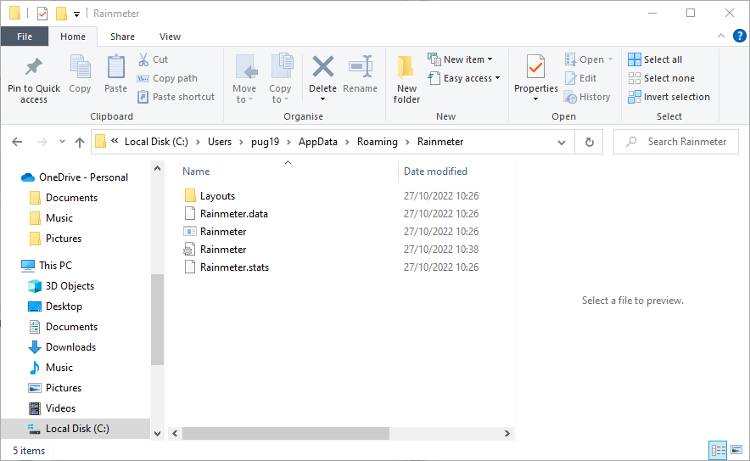
Task: Click Copy path in Clipboard group
Action: 167,78
